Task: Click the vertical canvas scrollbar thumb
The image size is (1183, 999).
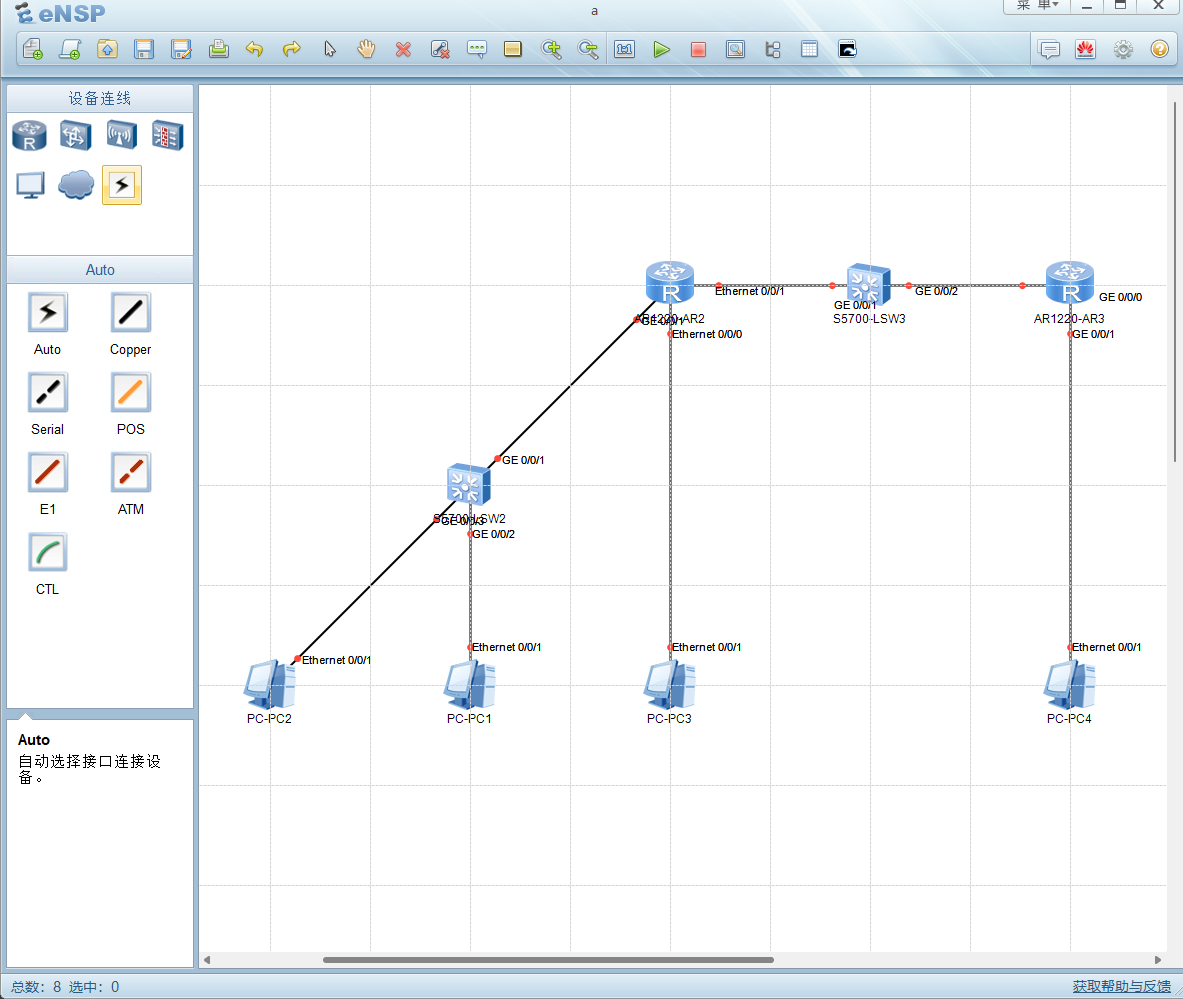Action: pyautogui.click(x=1175, y=281)
